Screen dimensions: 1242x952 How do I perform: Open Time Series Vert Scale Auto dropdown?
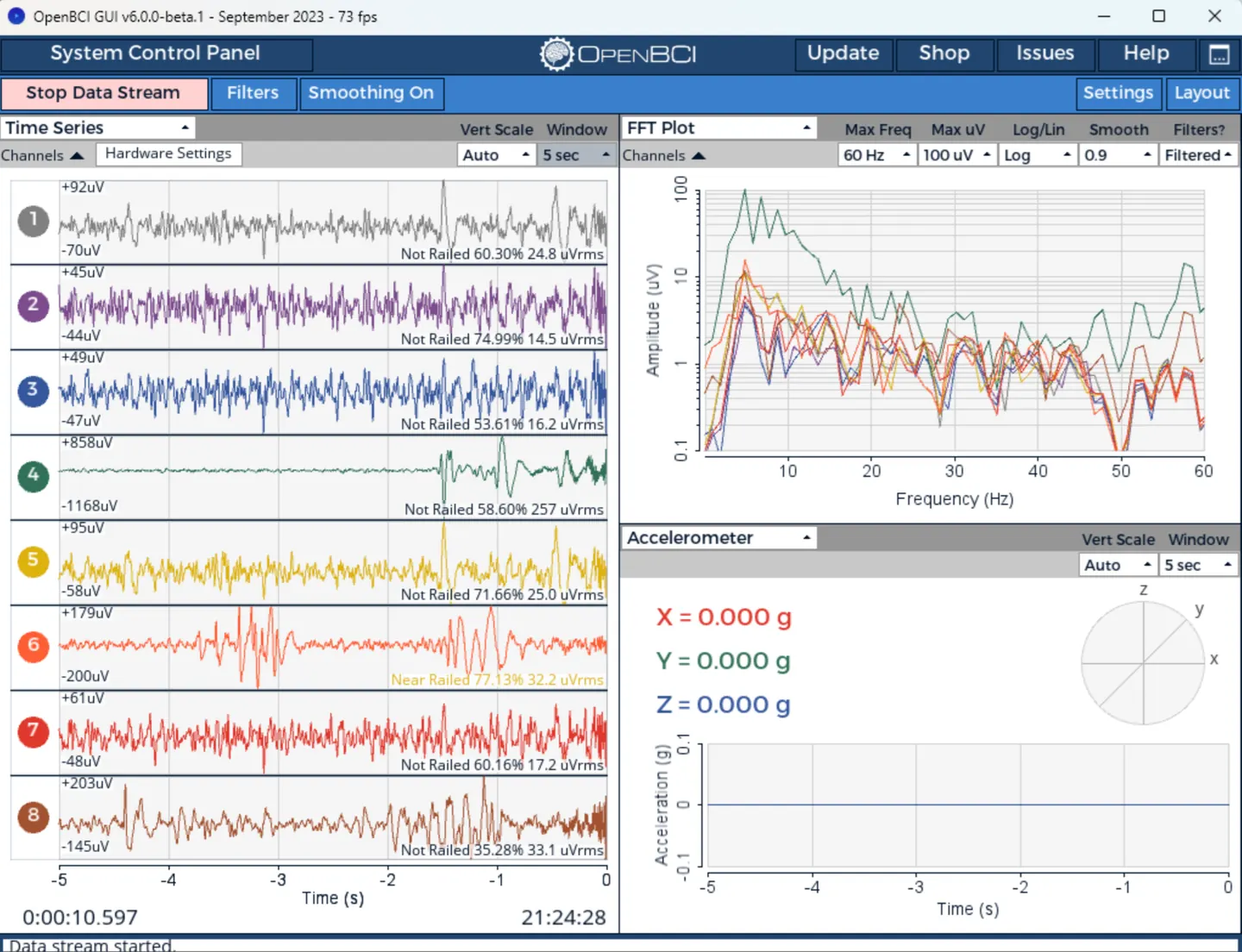point(495,155)
